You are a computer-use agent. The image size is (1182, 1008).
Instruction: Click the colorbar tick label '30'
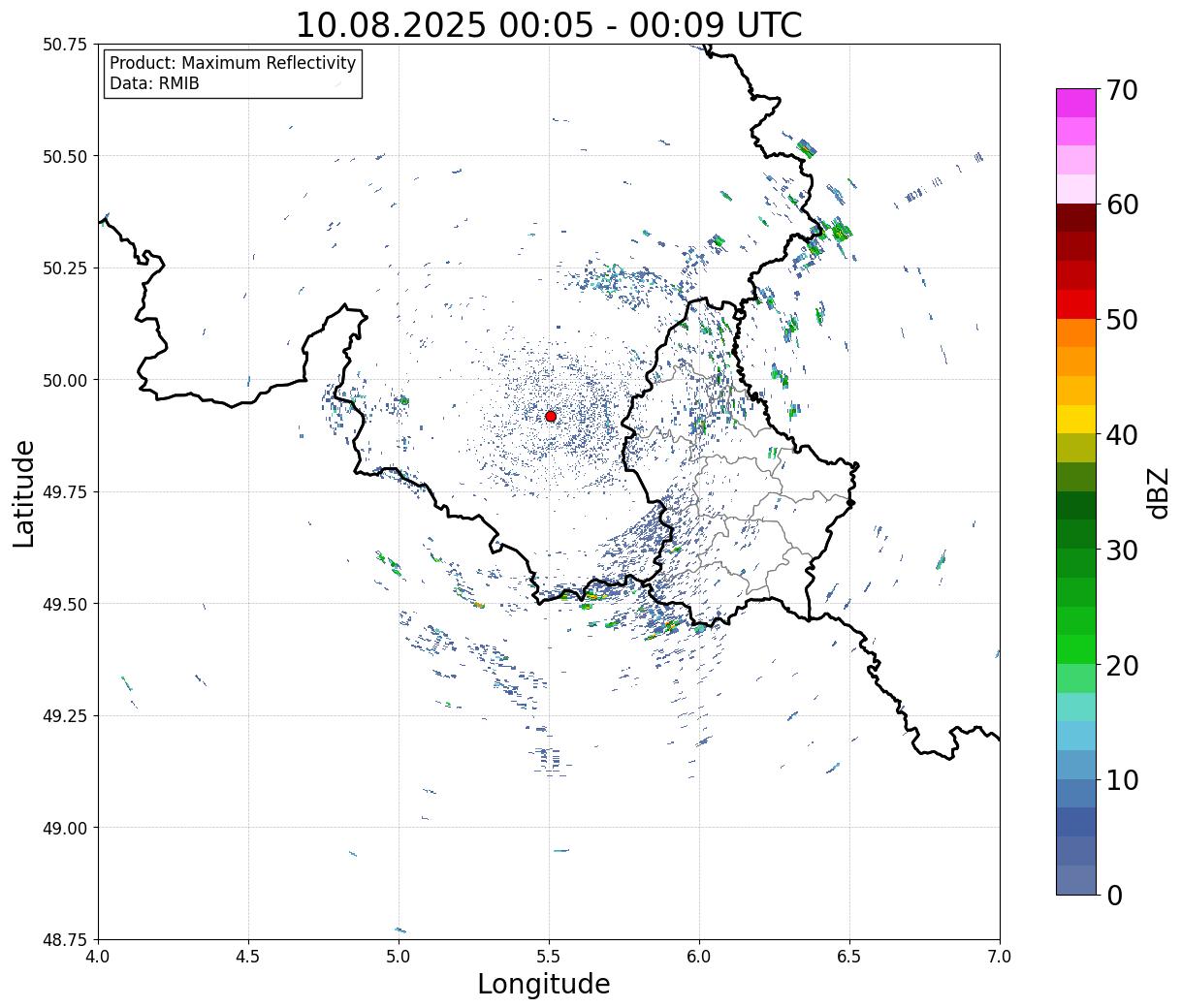tap(1122, 550)
